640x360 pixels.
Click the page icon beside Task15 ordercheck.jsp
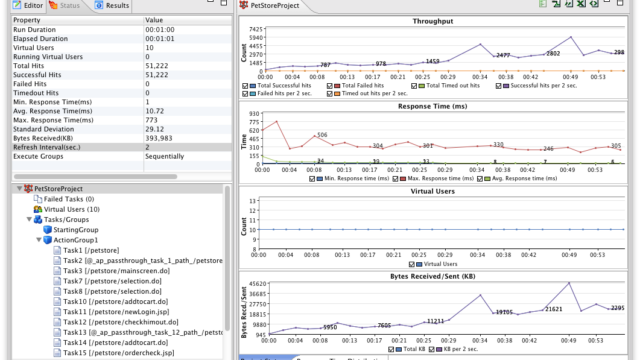pos(57,353)
